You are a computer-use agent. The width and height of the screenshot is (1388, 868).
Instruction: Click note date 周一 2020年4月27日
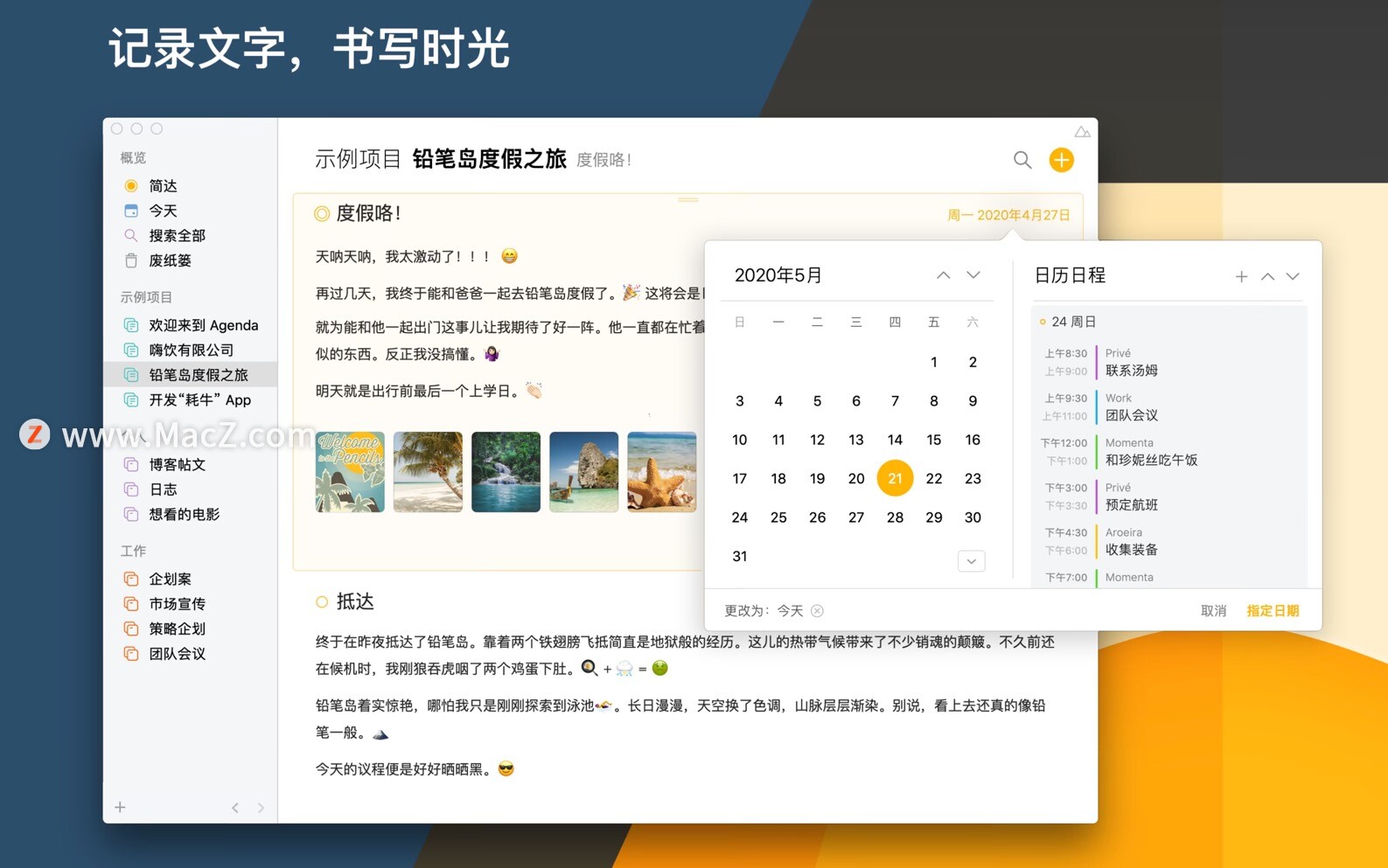(x=1008, y=215)
